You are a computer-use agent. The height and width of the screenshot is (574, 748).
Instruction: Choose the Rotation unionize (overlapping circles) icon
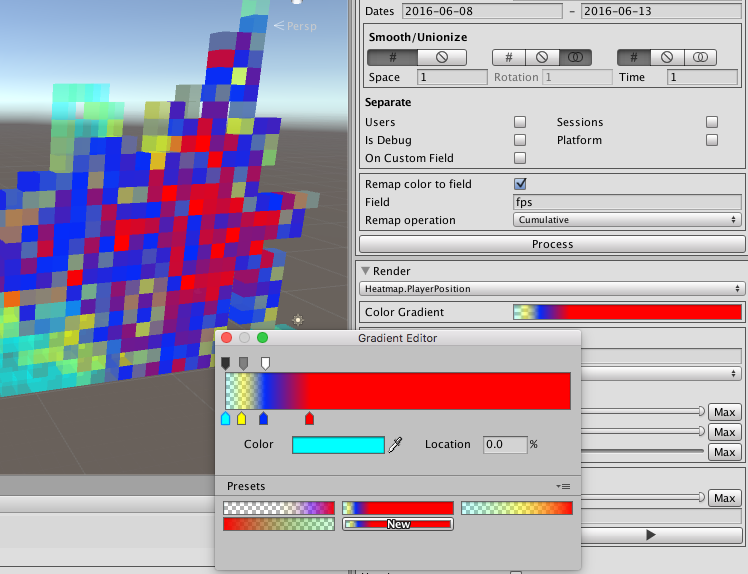pyautogui.click(x=573, y=58)
